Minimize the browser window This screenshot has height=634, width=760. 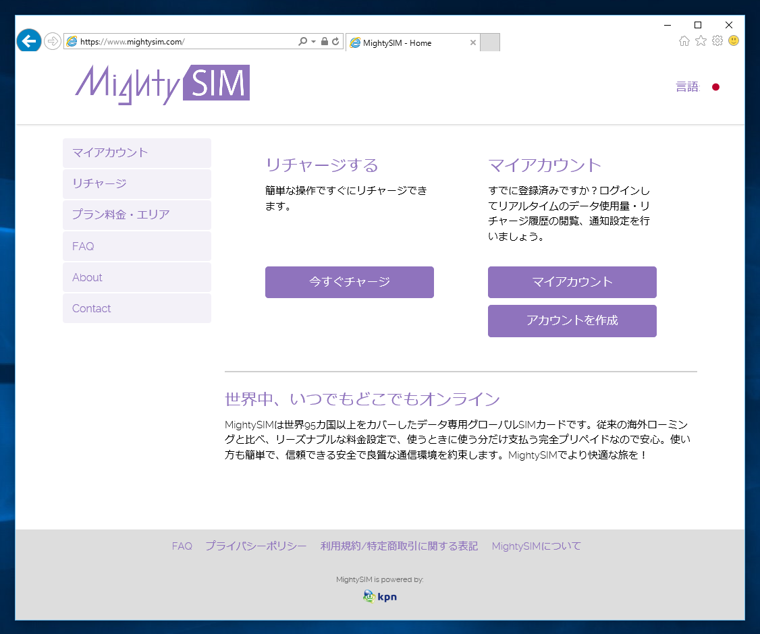(667, 25)
